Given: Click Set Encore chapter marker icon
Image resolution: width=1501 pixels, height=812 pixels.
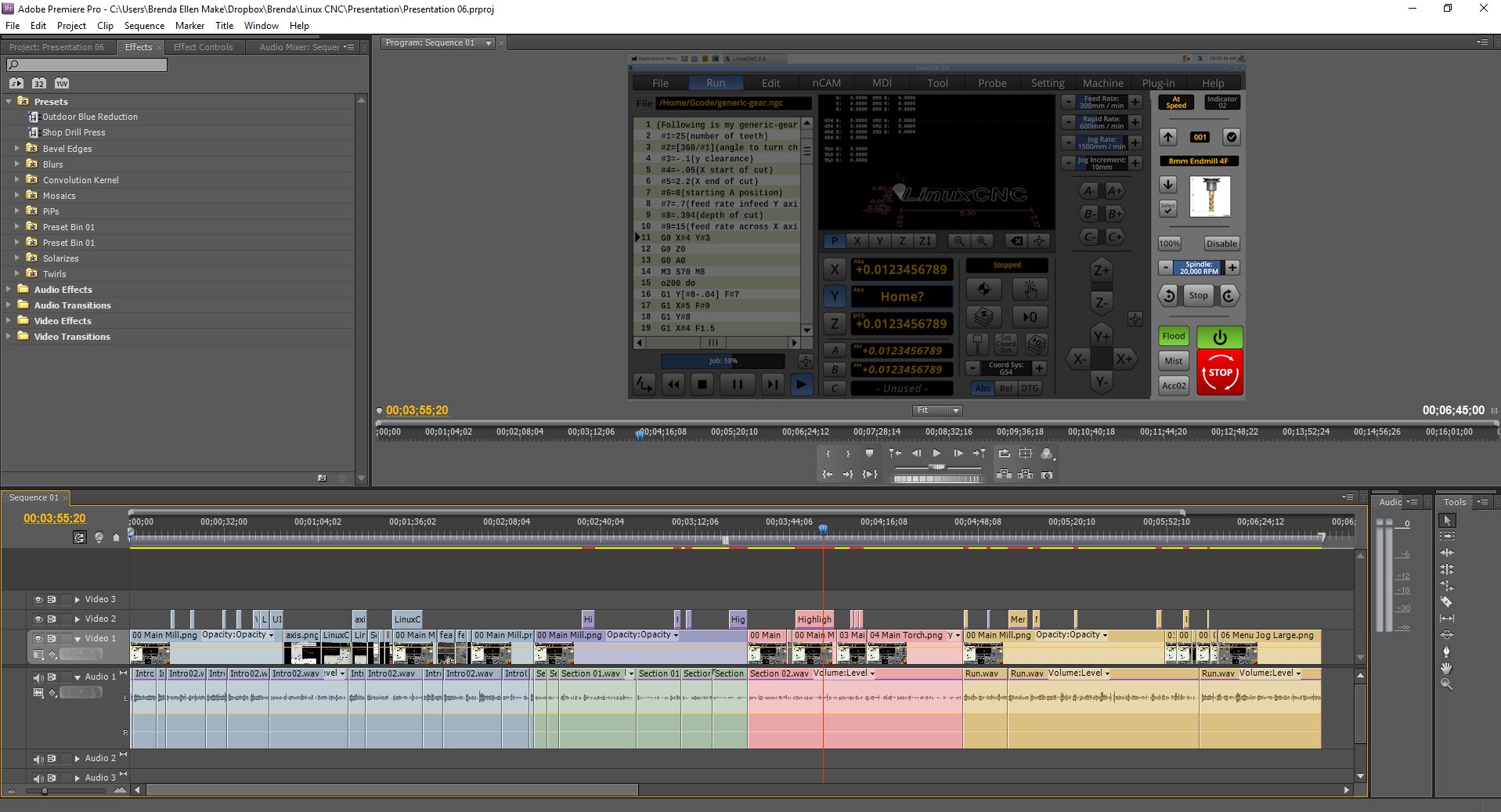Looking at the screenshot, I should [99, 537].
